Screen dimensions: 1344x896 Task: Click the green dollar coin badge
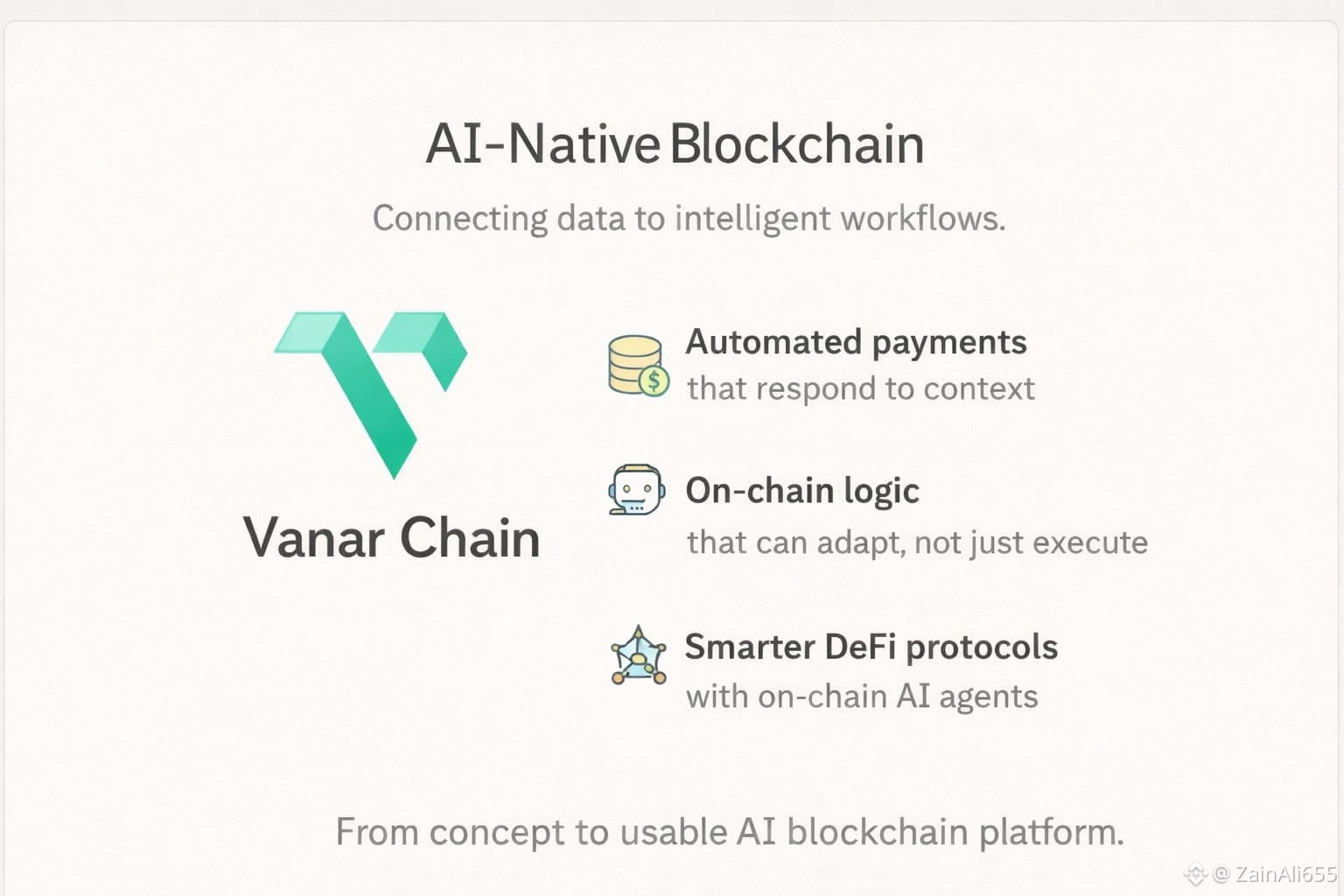click(654, 381)
